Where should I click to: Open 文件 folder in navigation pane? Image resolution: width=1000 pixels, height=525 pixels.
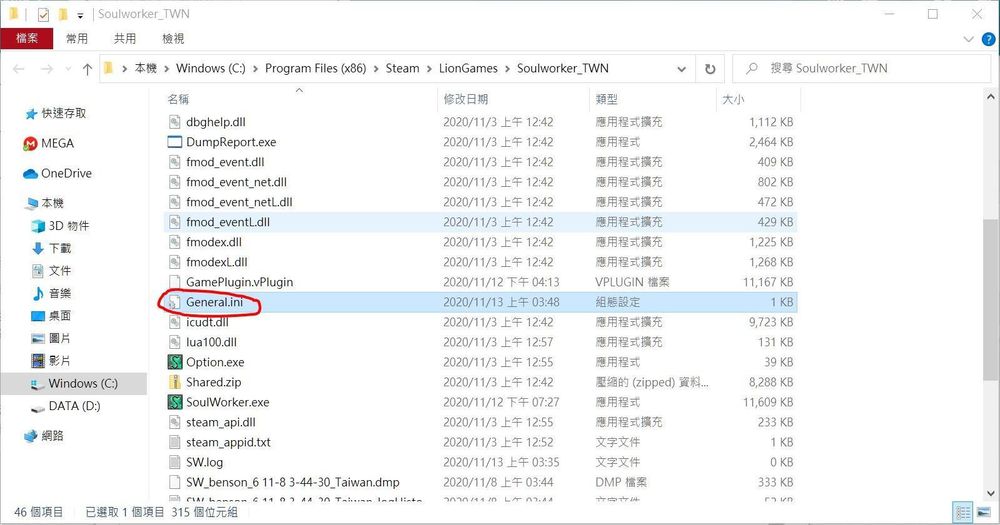[x=59, y=270]
